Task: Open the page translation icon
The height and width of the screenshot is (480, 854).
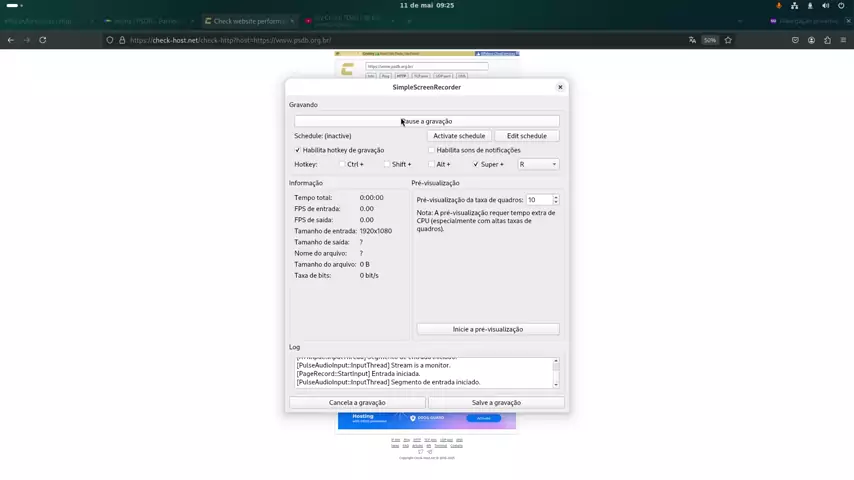Action: coord(692,40)
